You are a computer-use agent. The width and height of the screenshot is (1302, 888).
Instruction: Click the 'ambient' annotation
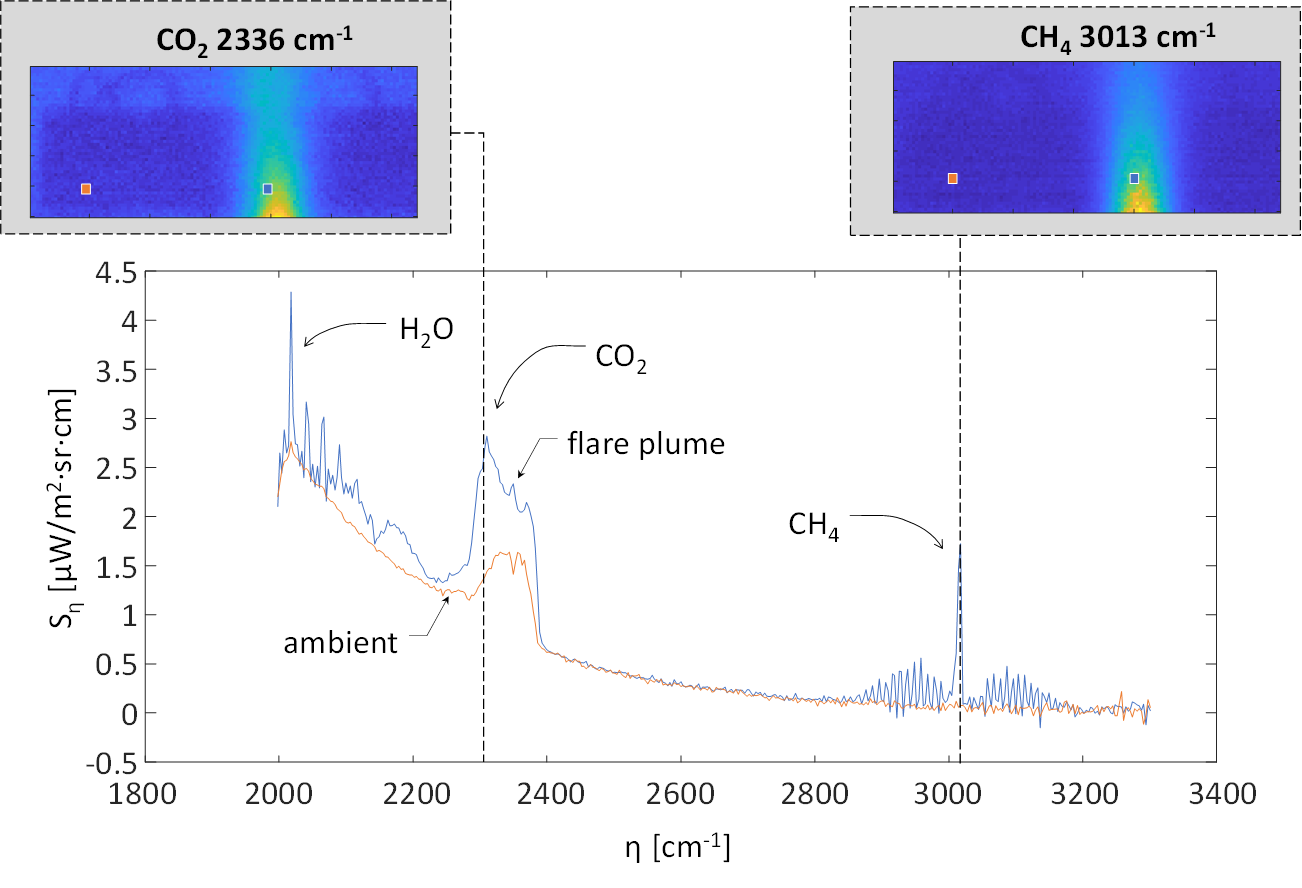pos(341,642)
